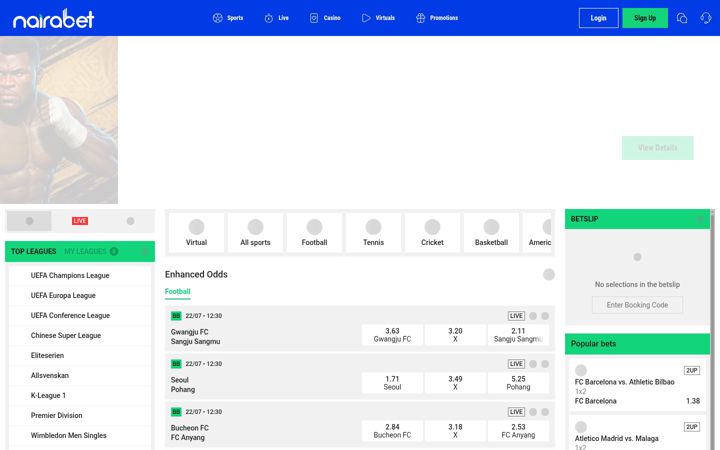Bet on draw at 3.49
This screenshot has width=720, height=450.
(455, 382)
